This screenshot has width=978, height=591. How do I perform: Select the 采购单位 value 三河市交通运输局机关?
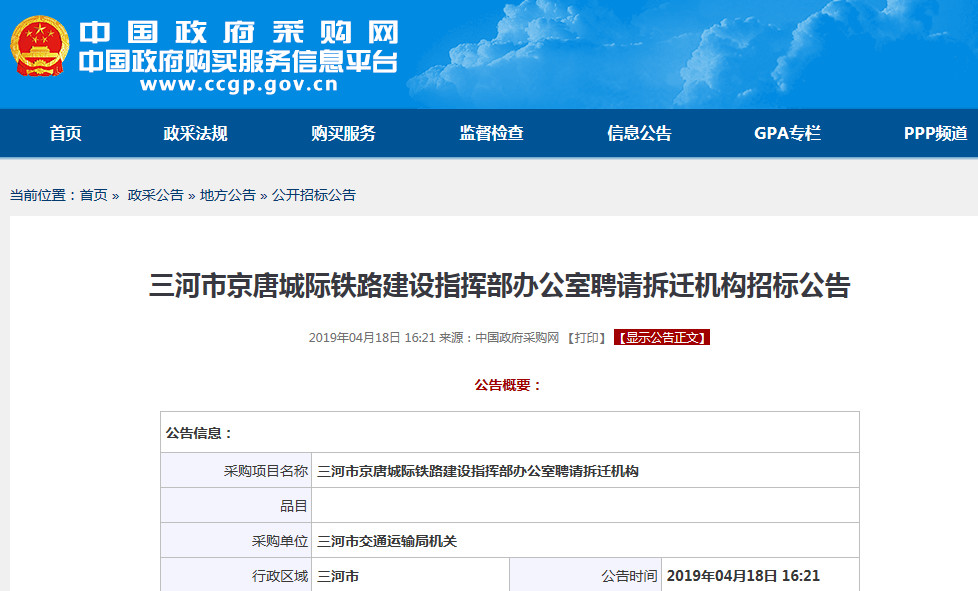click(386, 541)
